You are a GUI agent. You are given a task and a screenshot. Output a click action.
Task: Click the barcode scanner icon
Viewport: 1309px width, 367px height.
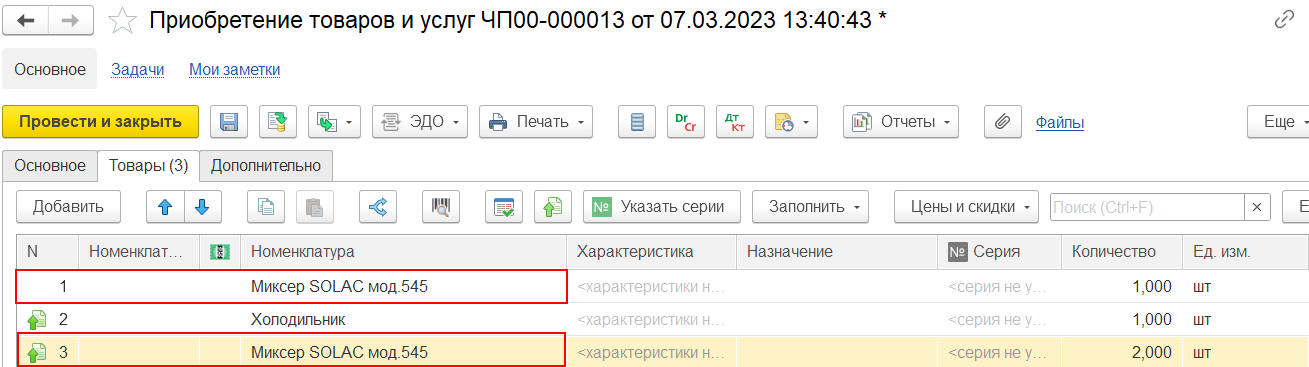click(x=440, y=207)
